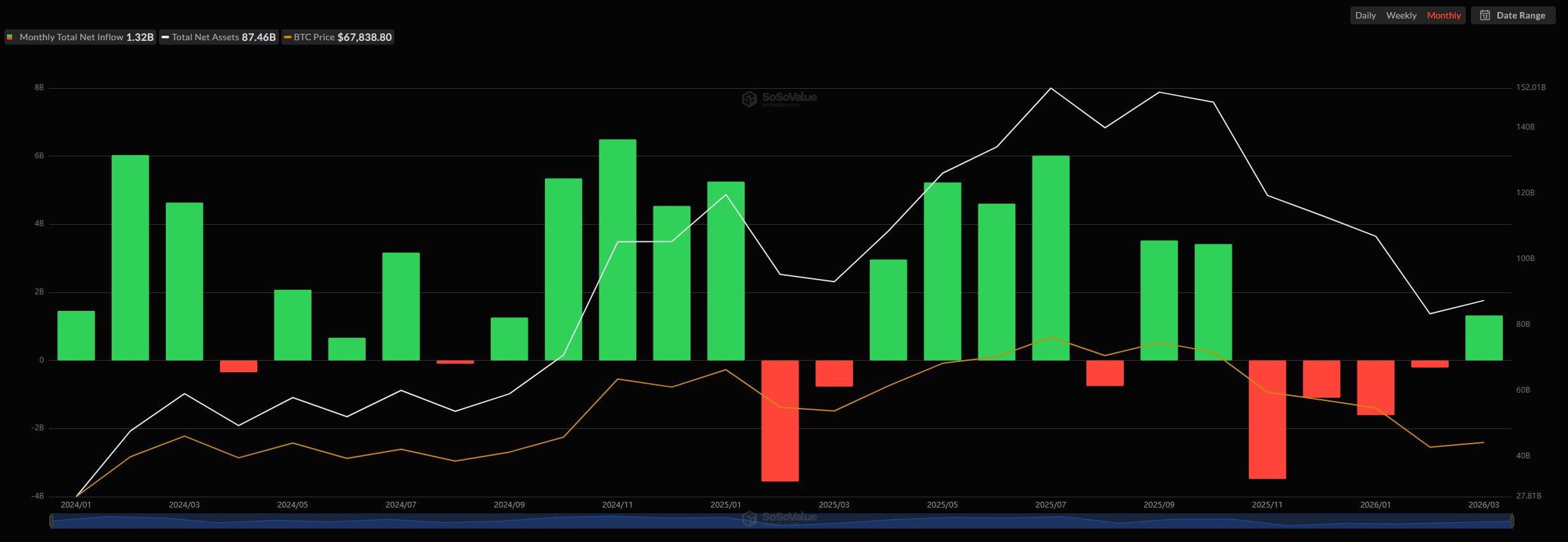
Task: Click the $67,838.80 BTC price value
Action: (364, 37)
